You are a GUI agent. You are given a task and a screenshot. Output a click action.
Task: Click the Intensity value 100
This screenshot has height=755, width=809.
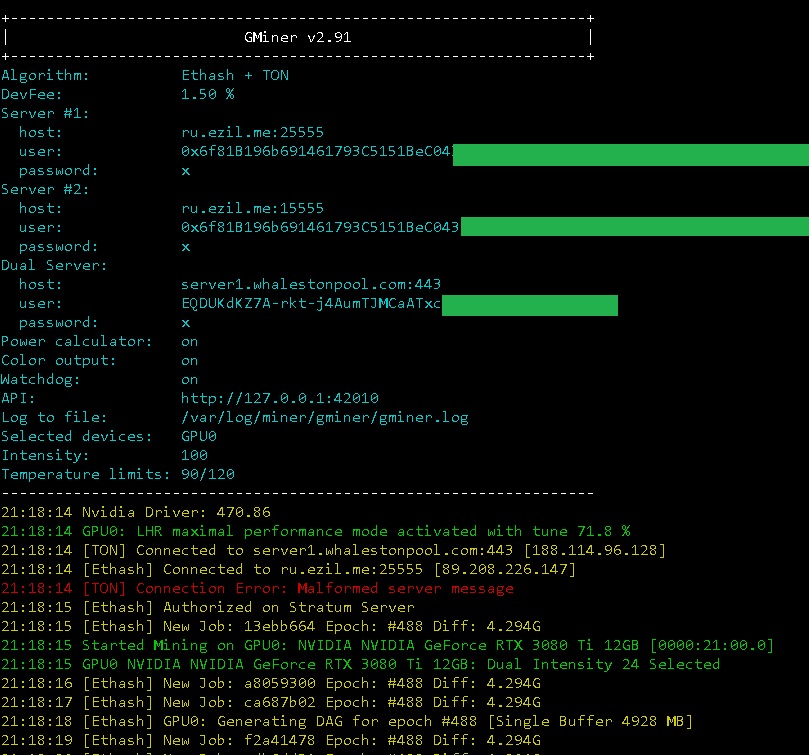coord(194,455)
